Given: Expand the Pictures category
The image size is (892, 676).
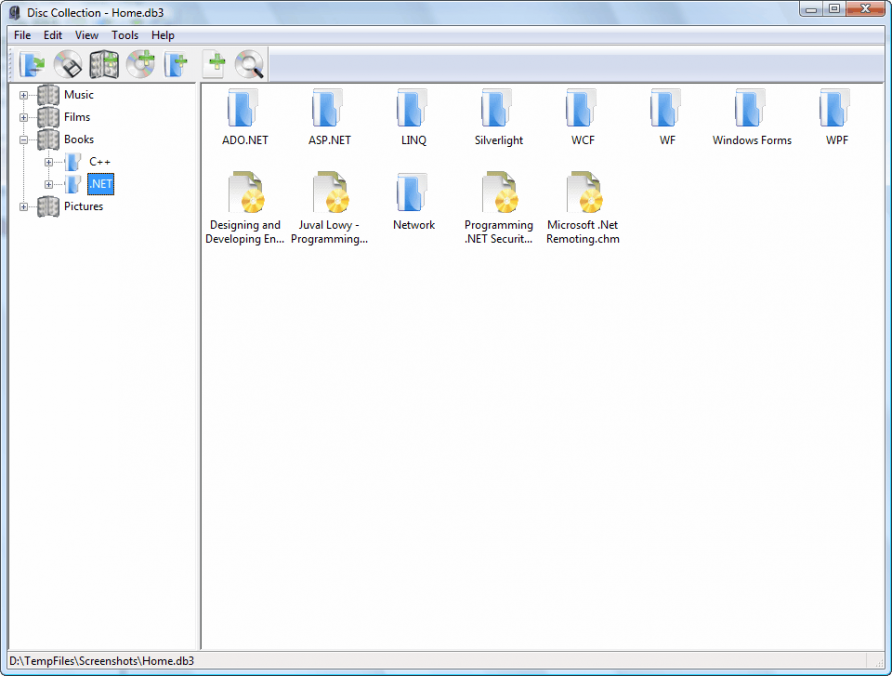Looking at the screenshot, I should 22,206.
